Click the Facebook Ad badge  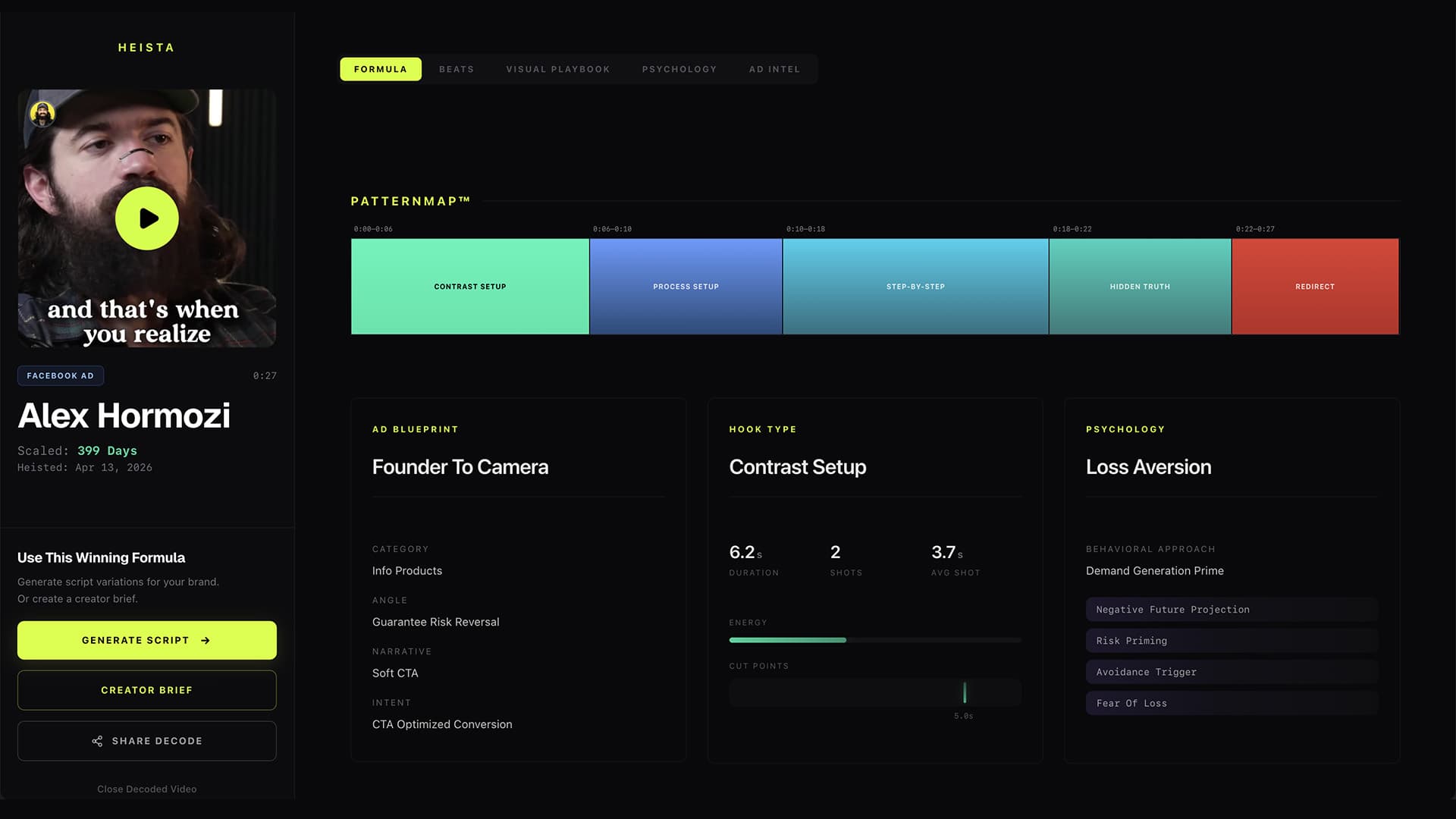click(61, 375)
